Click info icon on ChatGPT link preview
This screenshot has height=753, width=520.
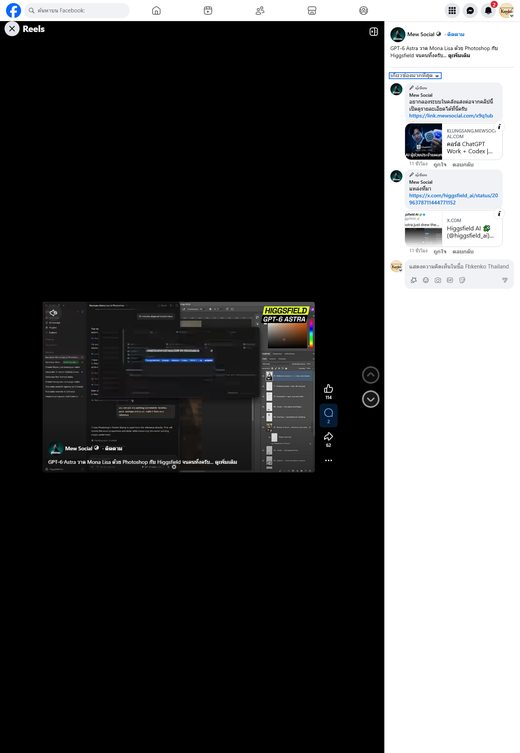[x=499, y=127]
